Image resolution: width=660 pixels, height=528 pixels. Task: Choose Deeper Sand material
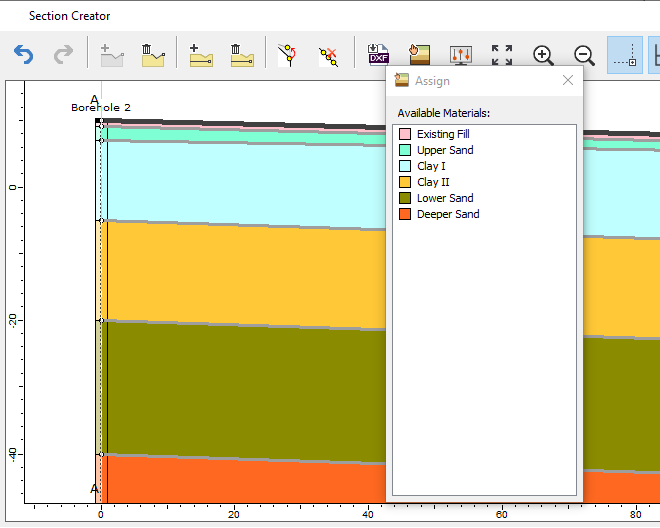pyautogui.click(x=447, y=214)
